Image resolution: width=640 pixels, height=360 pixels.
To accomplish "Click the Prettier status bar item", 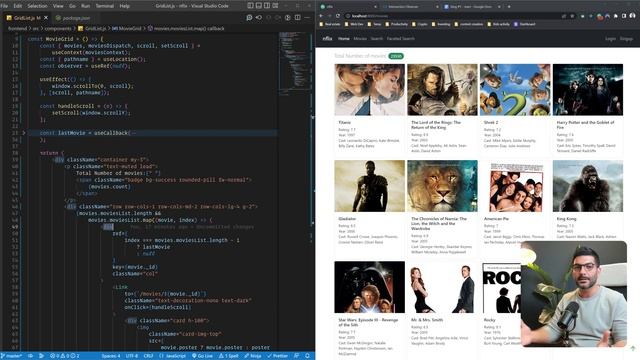I will point(278,356).
